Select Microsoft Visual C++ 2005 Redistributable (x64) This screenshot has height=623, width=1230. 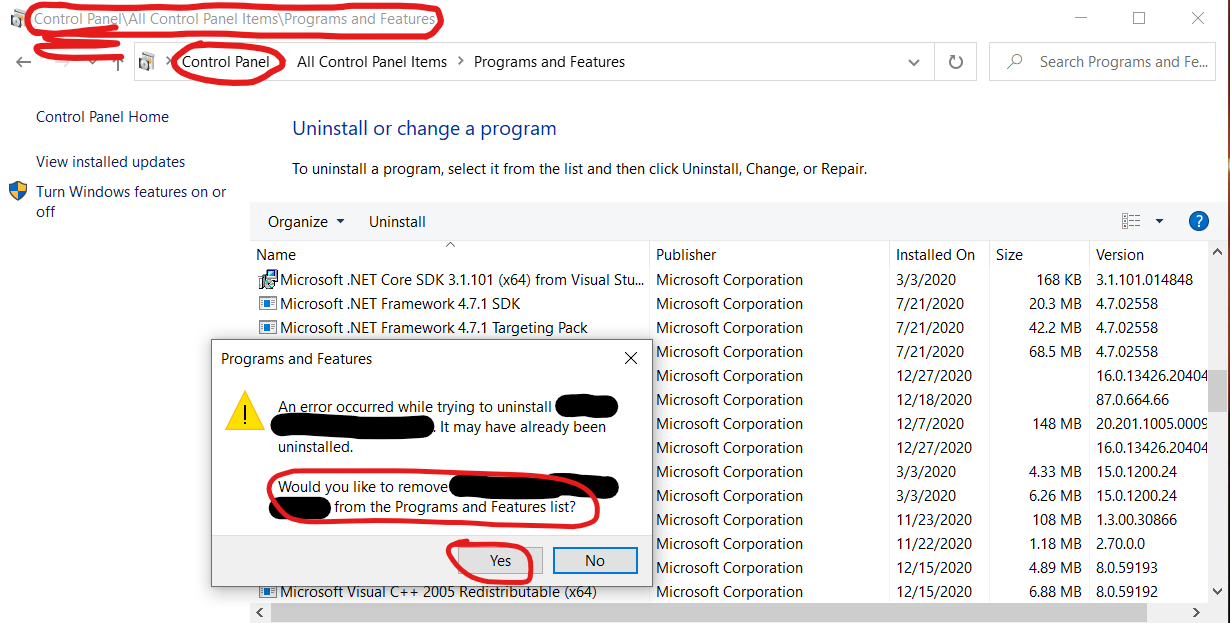click(730, 592)
